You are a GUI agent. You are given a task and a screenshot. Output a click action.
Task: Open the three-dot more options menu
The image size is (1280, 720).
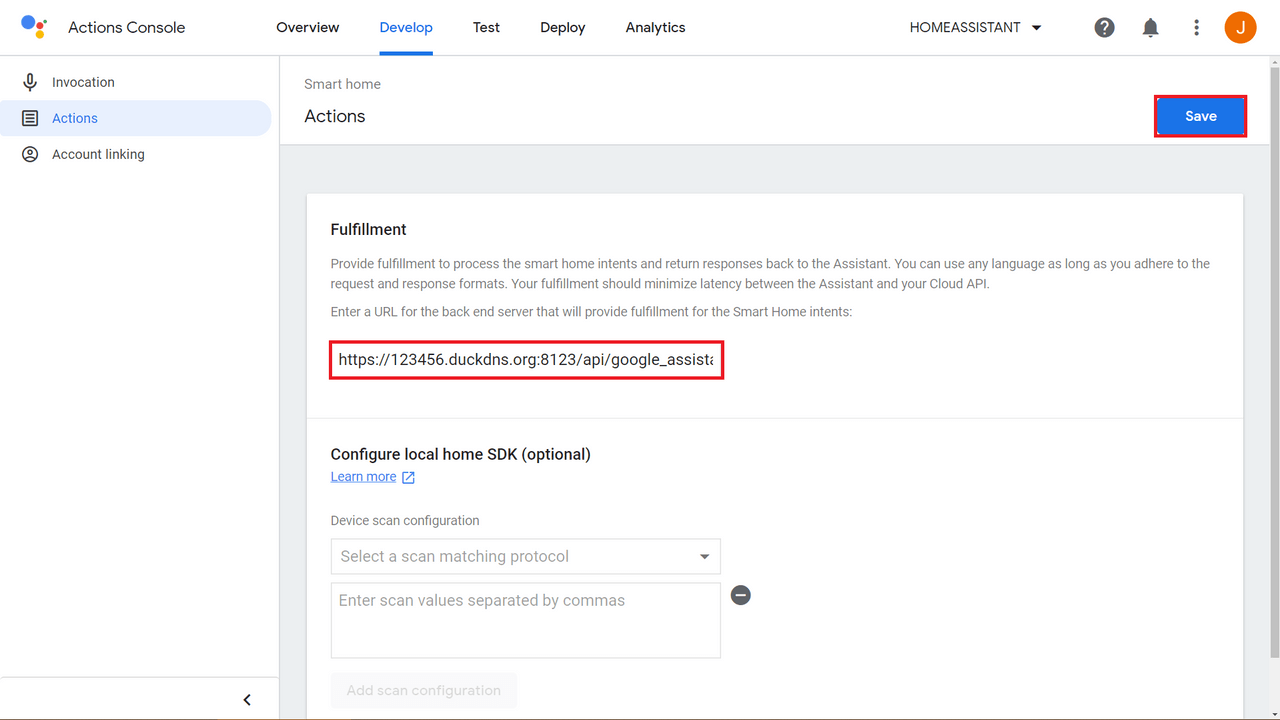pos(1196,28)
